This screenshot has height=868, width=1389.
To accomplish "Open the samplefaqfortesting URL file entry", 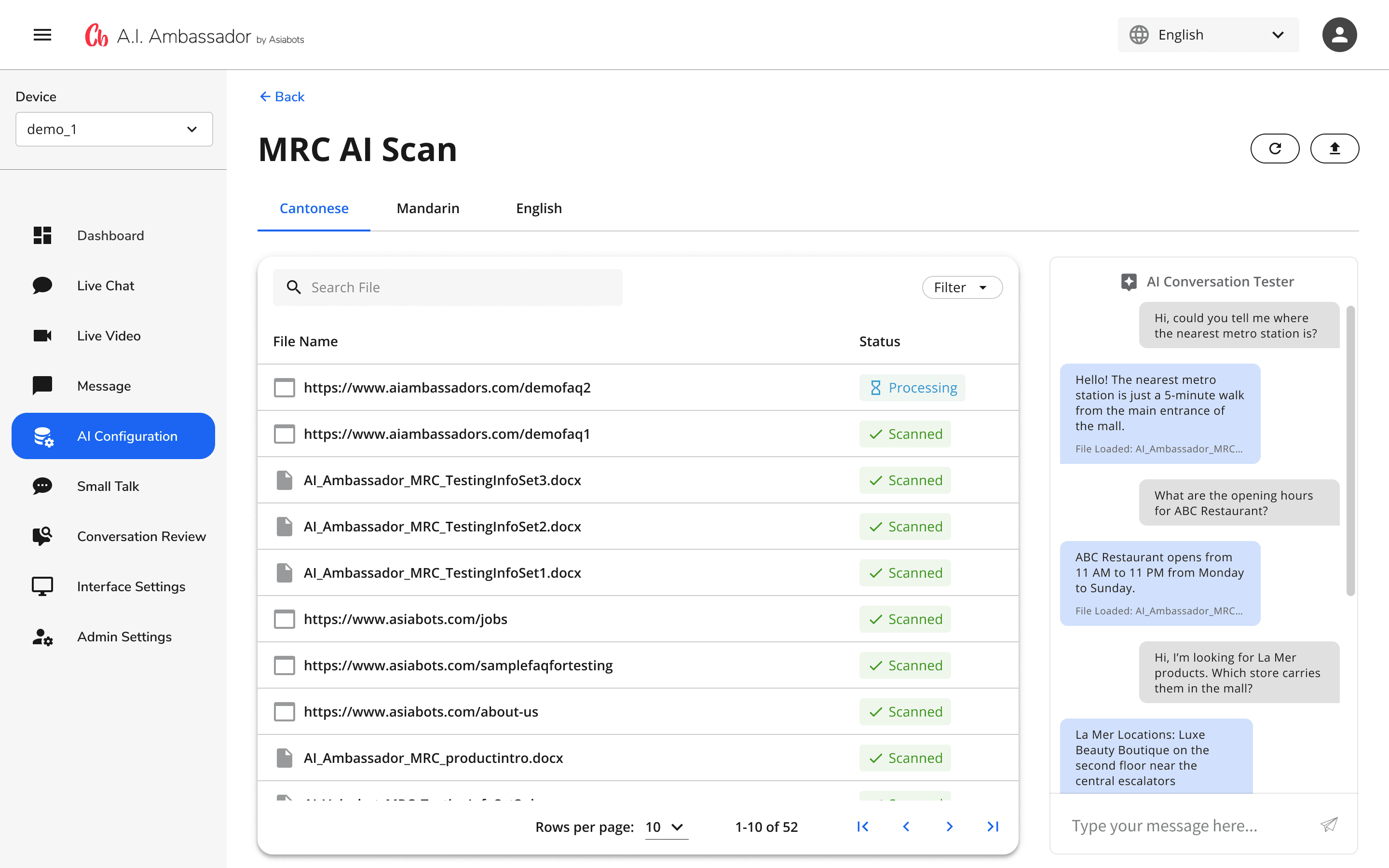I will pyautogui.click(x=458, y=665).
